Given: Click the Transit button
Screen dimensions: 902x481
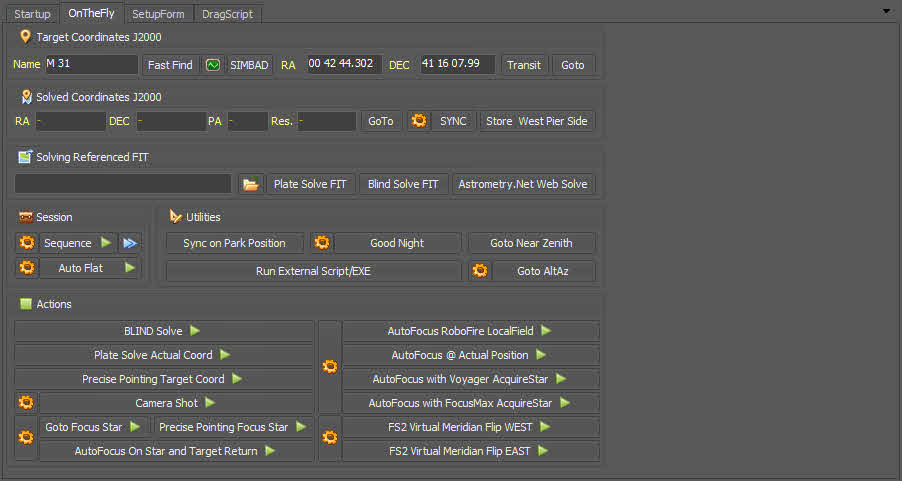Looking at the screenshot, I should pos(523,65).
